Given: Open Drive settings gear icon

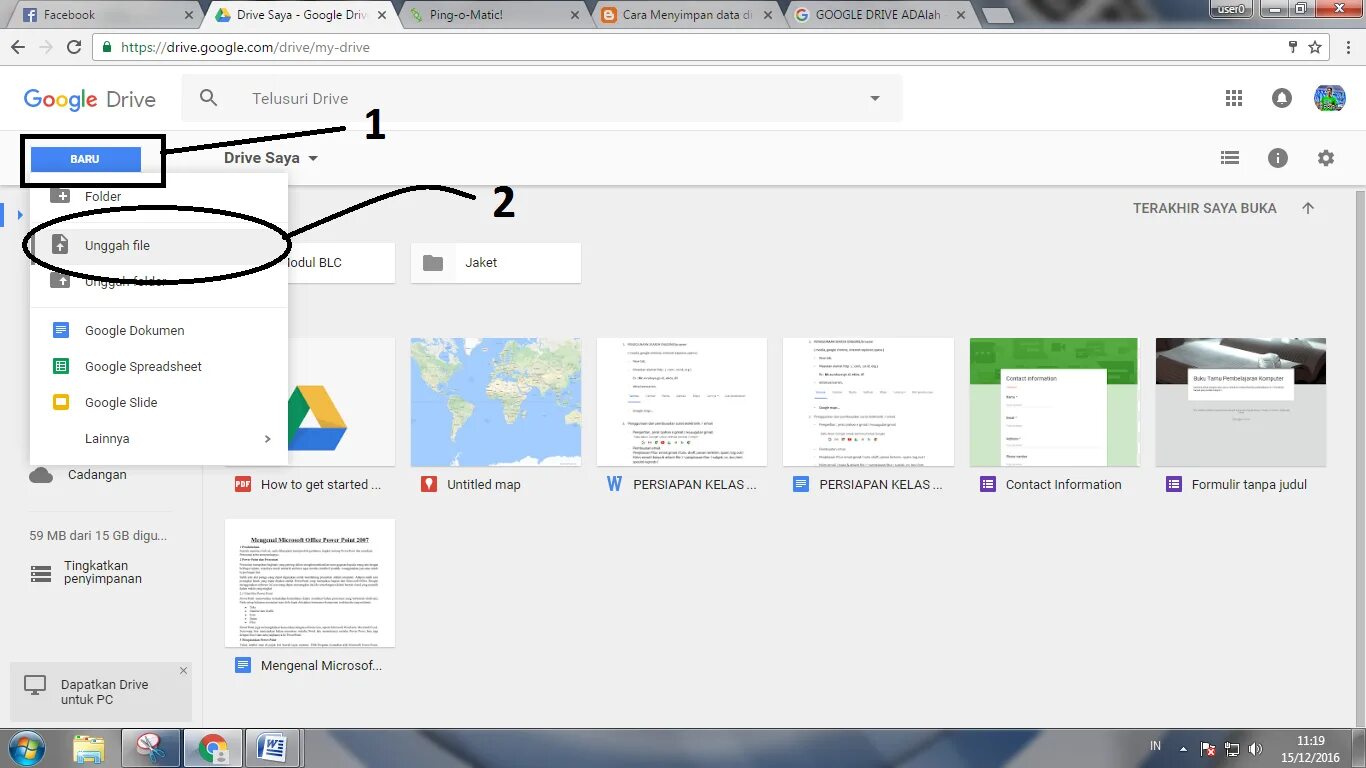Looking at the screenshot, I should [x=1326, y=158].
